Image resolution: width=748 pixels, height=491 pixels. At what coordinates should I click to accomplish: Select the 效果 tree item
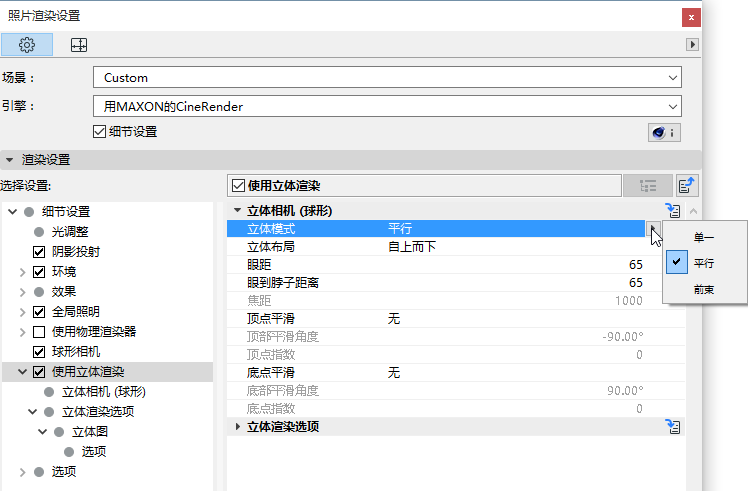click(x=63, y=292)
